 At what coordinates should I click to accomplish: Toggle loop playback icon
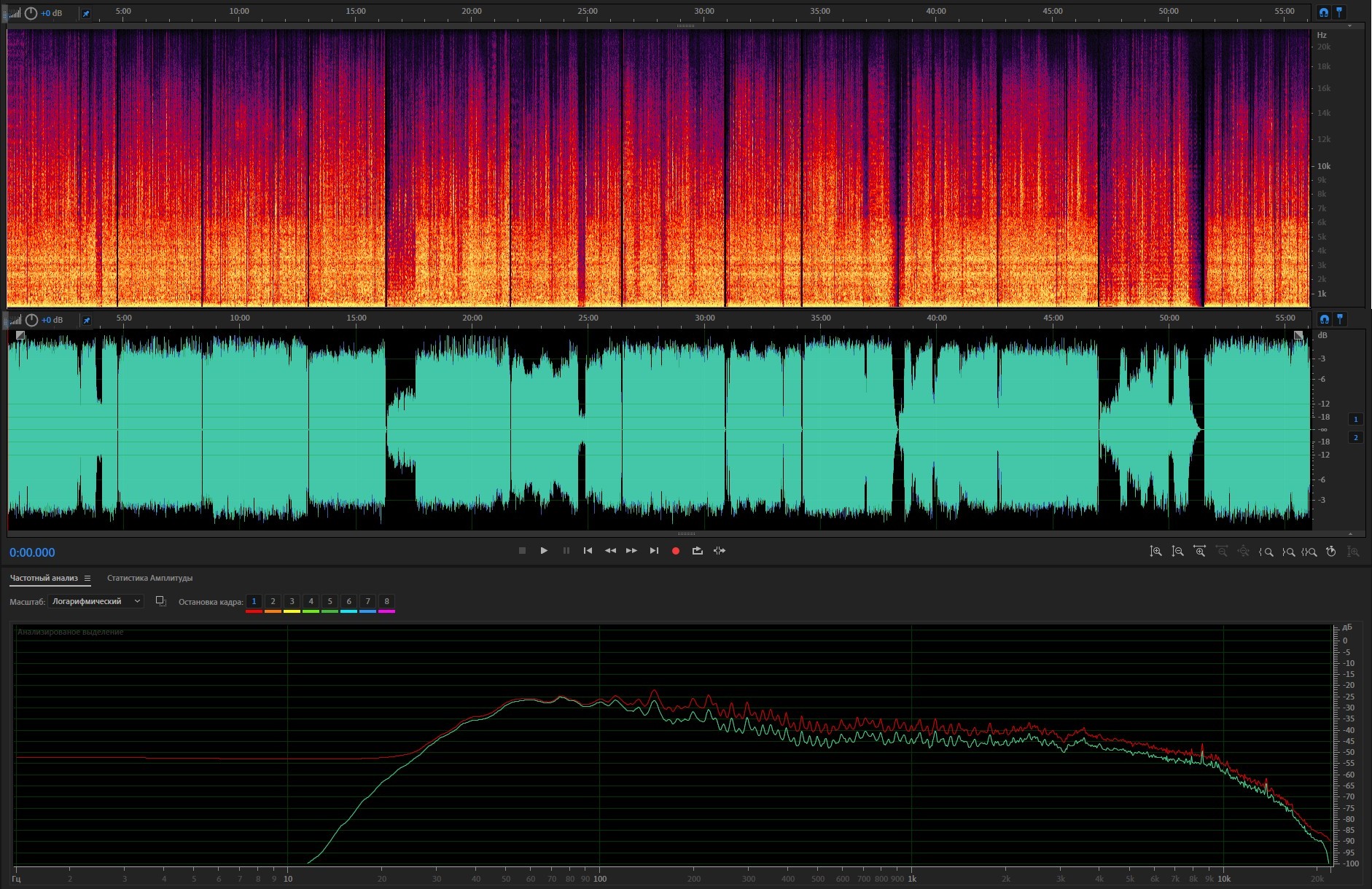[698, 551]
